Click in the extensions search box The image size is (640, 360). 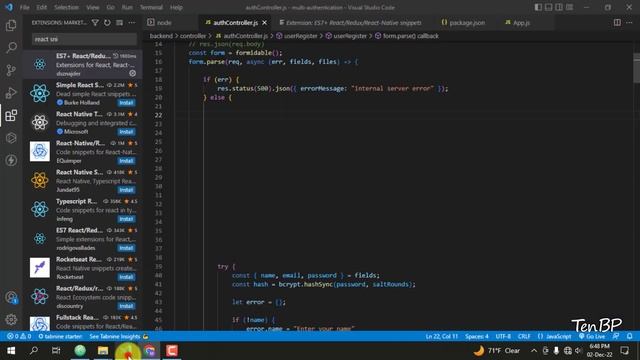(84, 39)
